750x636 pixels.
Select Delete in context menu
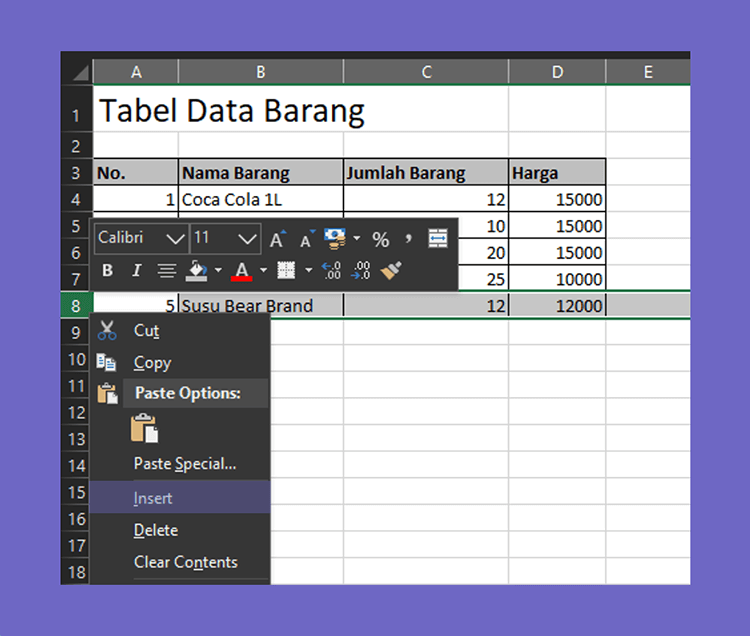coord(180,530)
